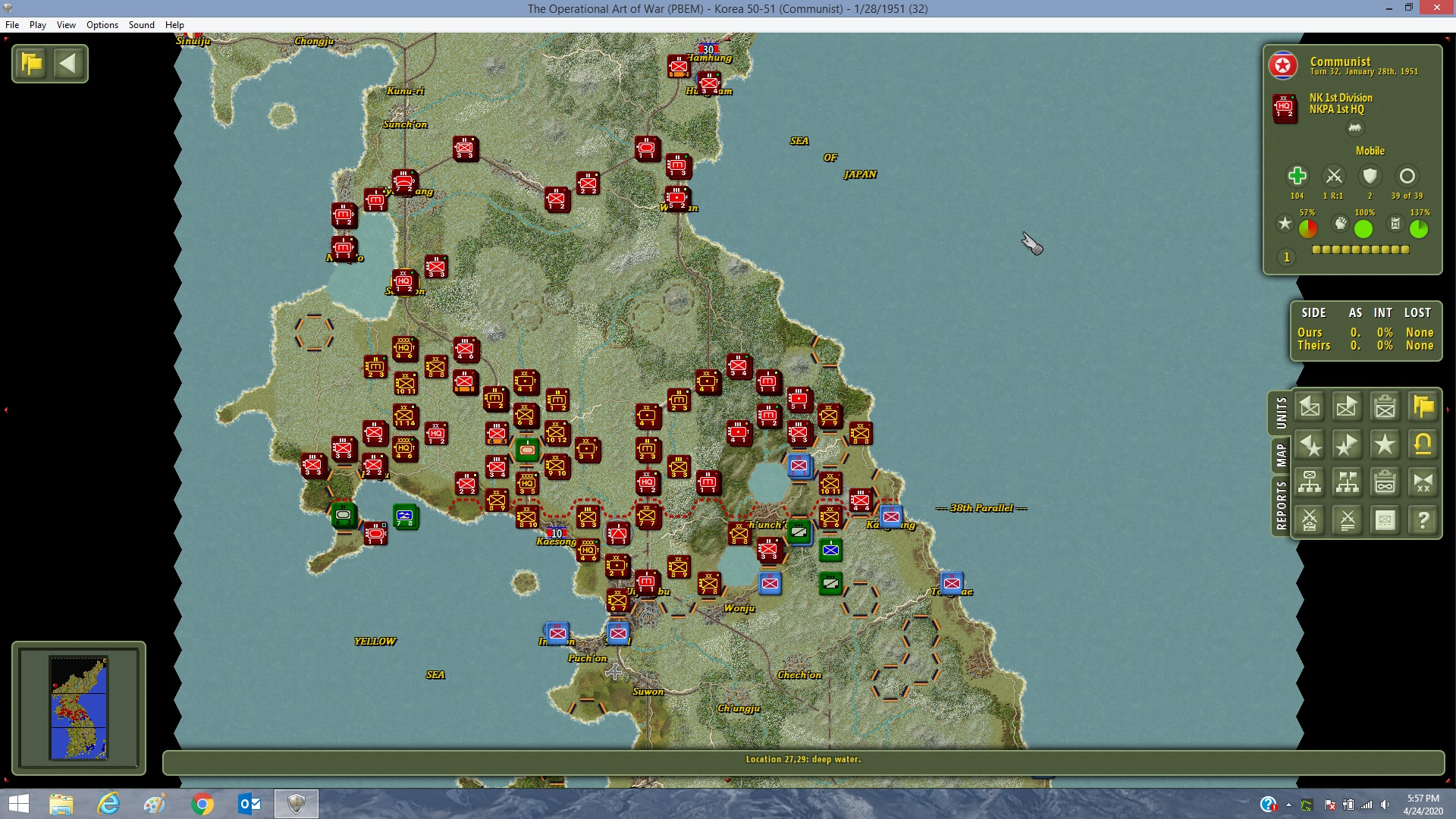1456x819 pixels.
Task: Open the crossed swords checklist icon
Action: 1310,520
